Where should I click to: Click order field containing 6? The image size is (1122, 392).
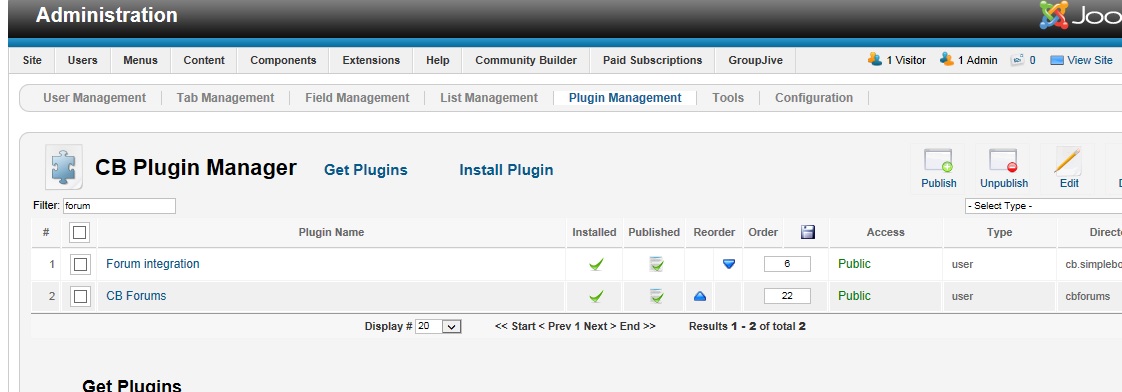pyautogui.click(x=787, y=264)
